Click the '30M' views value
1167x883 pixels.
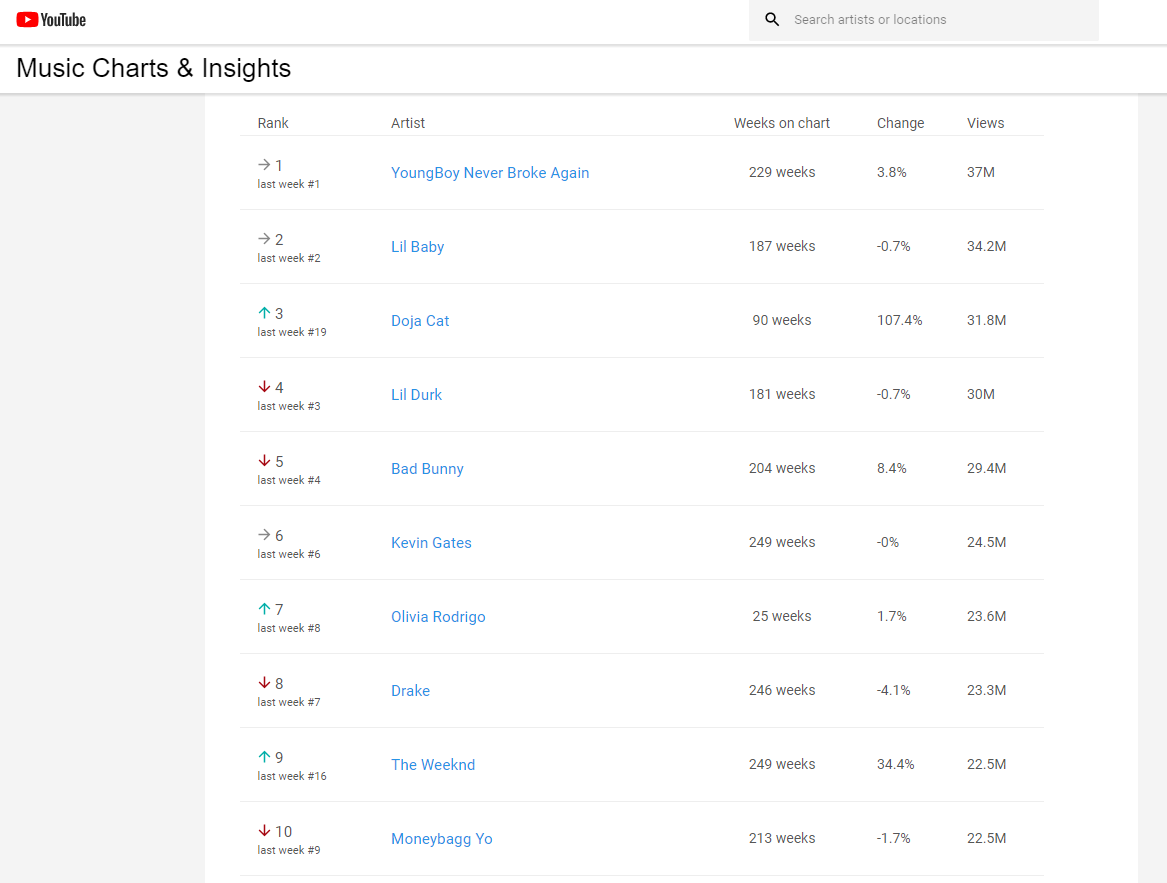click(x=980, y=394)
